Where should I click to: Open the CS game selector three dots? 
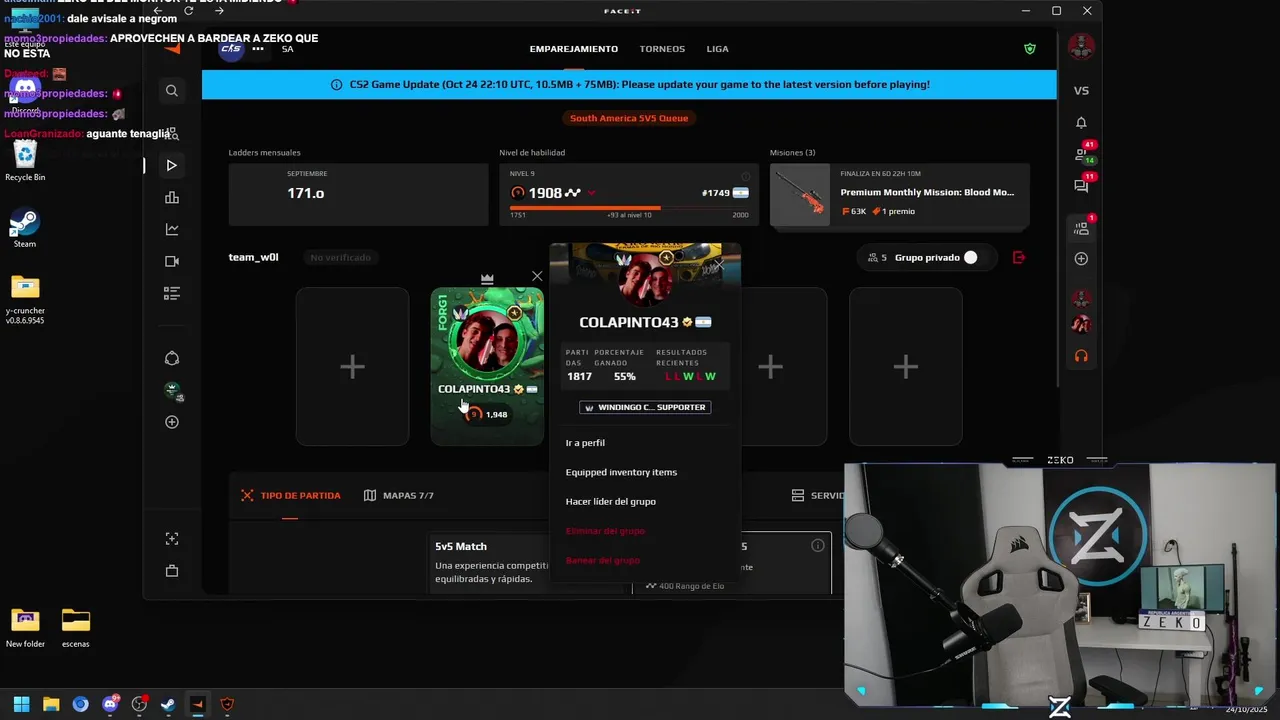pyautogui.click(x=258, y=49)
